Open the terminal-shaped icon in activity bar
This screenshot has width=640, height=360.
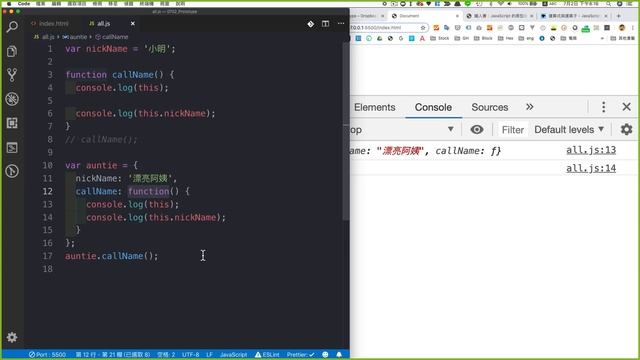point(12,147)
